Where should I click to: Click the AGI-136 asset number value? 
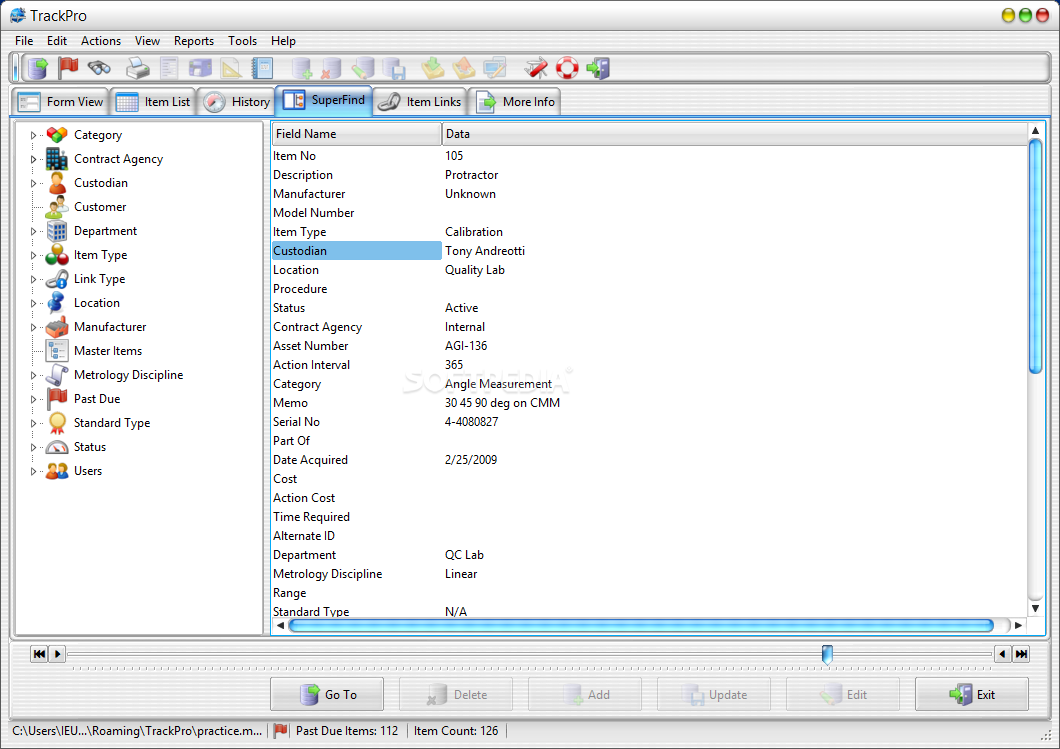466,345
